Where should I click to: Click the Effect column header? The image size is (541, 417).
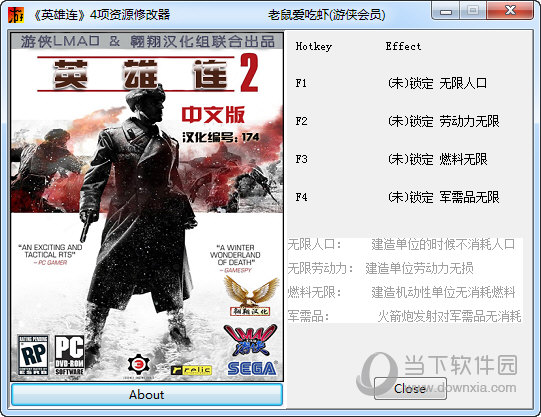point(403,46)
